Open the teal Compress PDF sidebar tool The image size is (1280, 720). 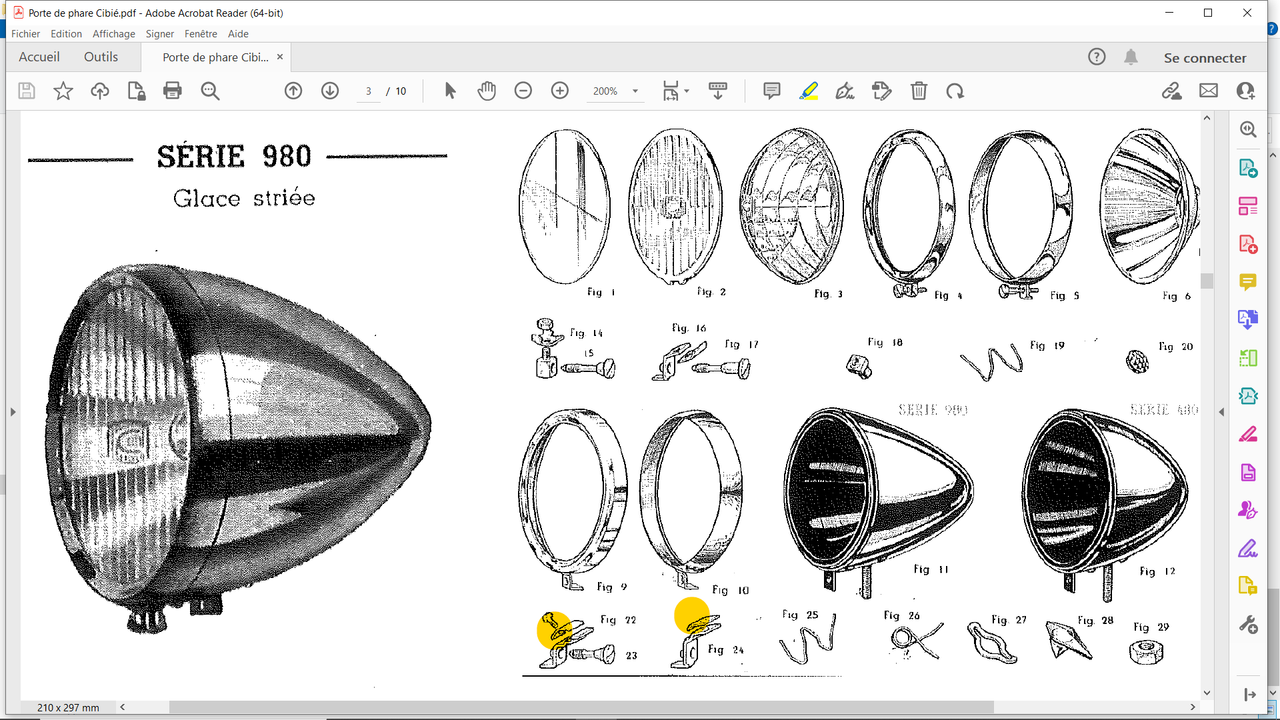click(x=1248, y=396)
